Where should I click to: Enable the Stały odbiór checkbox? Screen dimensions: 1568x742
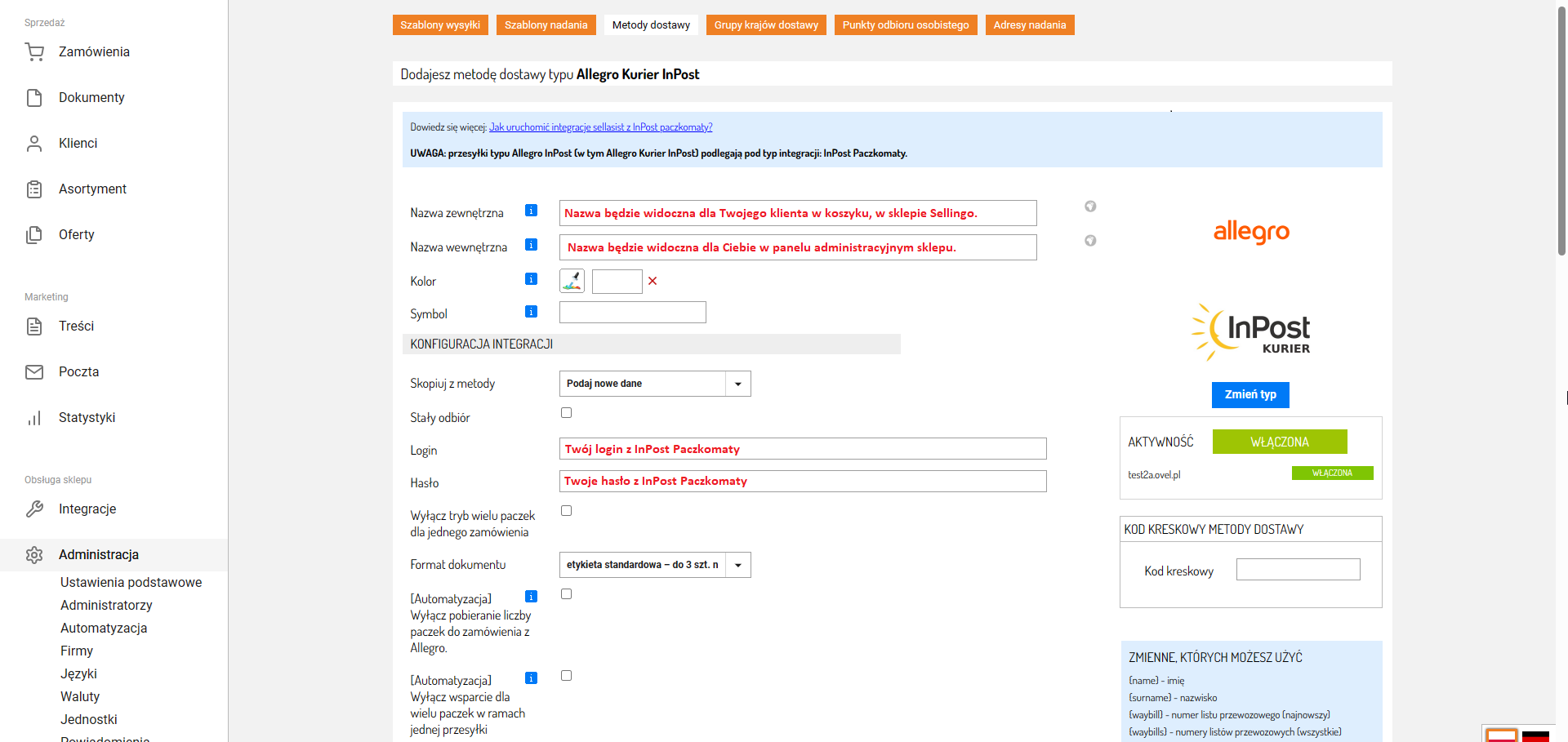click(566, 413)
